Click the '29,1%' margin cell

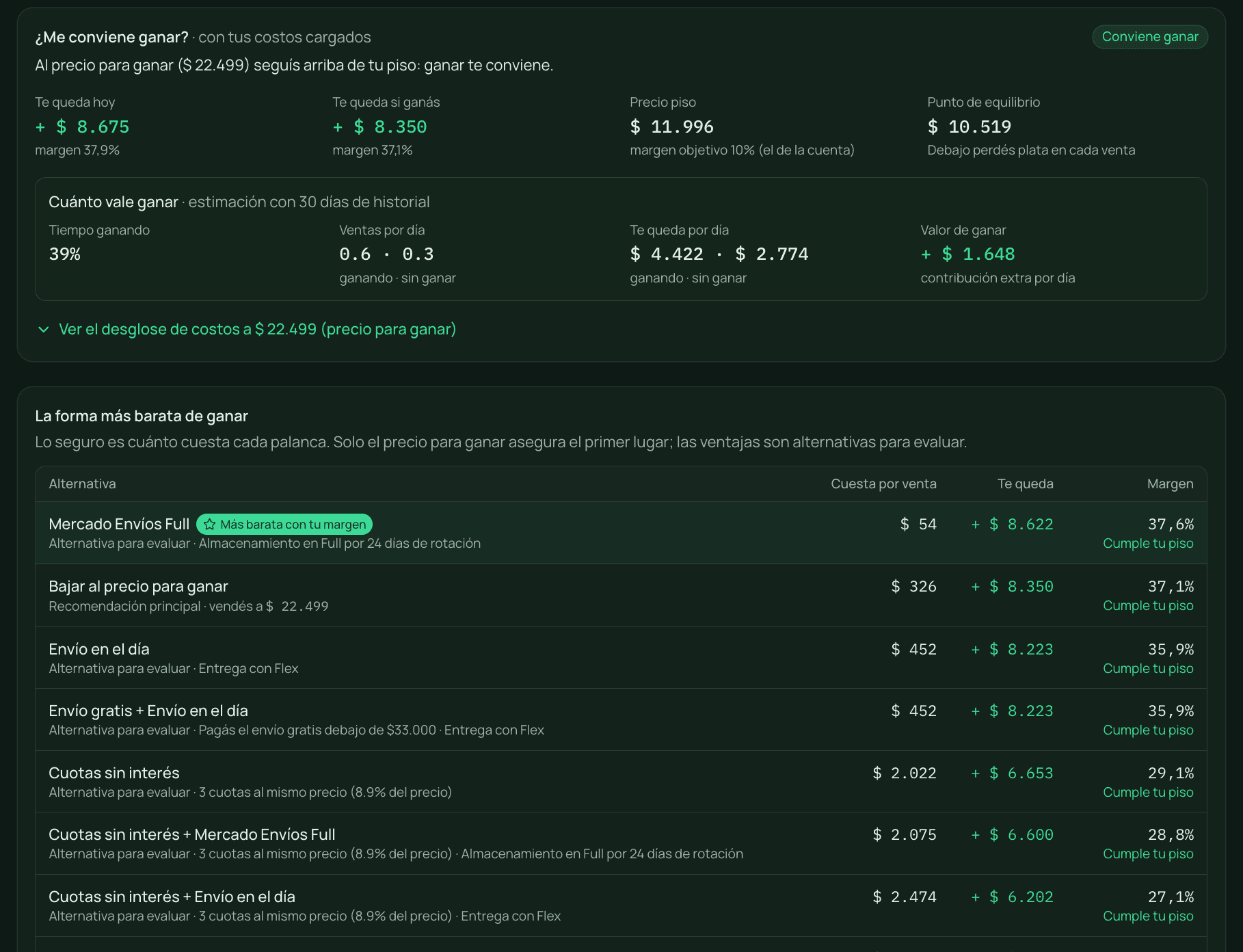point(1171,773)
